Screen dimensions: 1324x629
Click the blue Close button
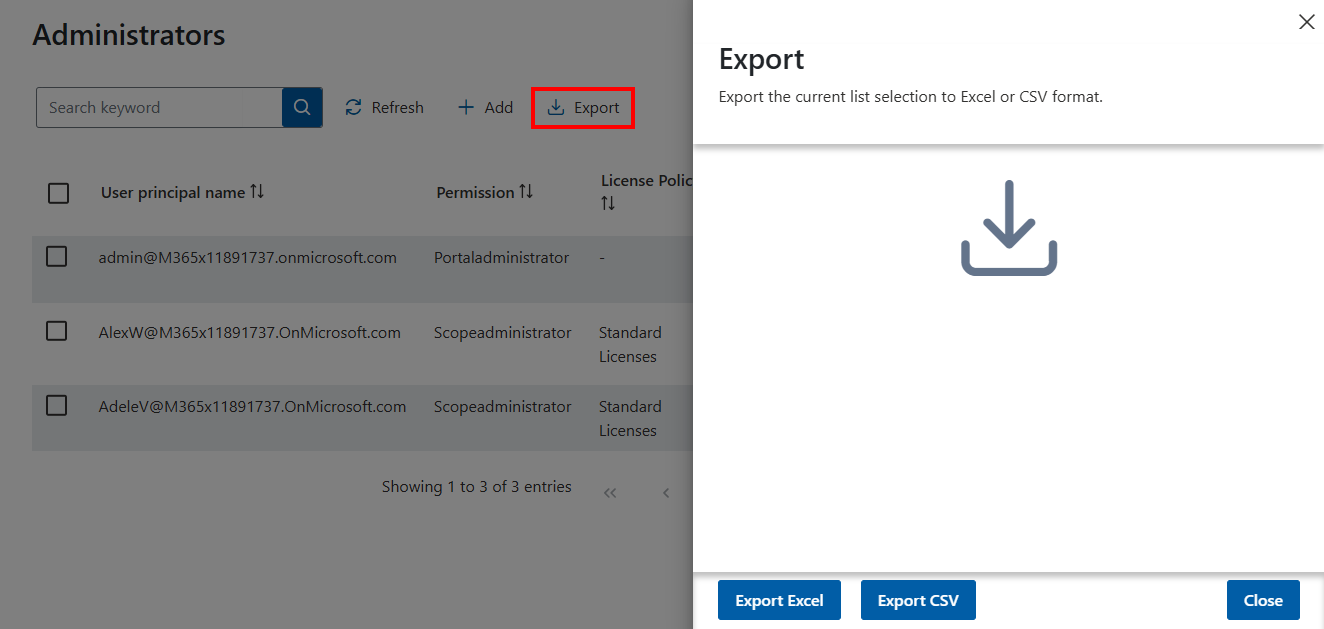tap(1262, 600)
